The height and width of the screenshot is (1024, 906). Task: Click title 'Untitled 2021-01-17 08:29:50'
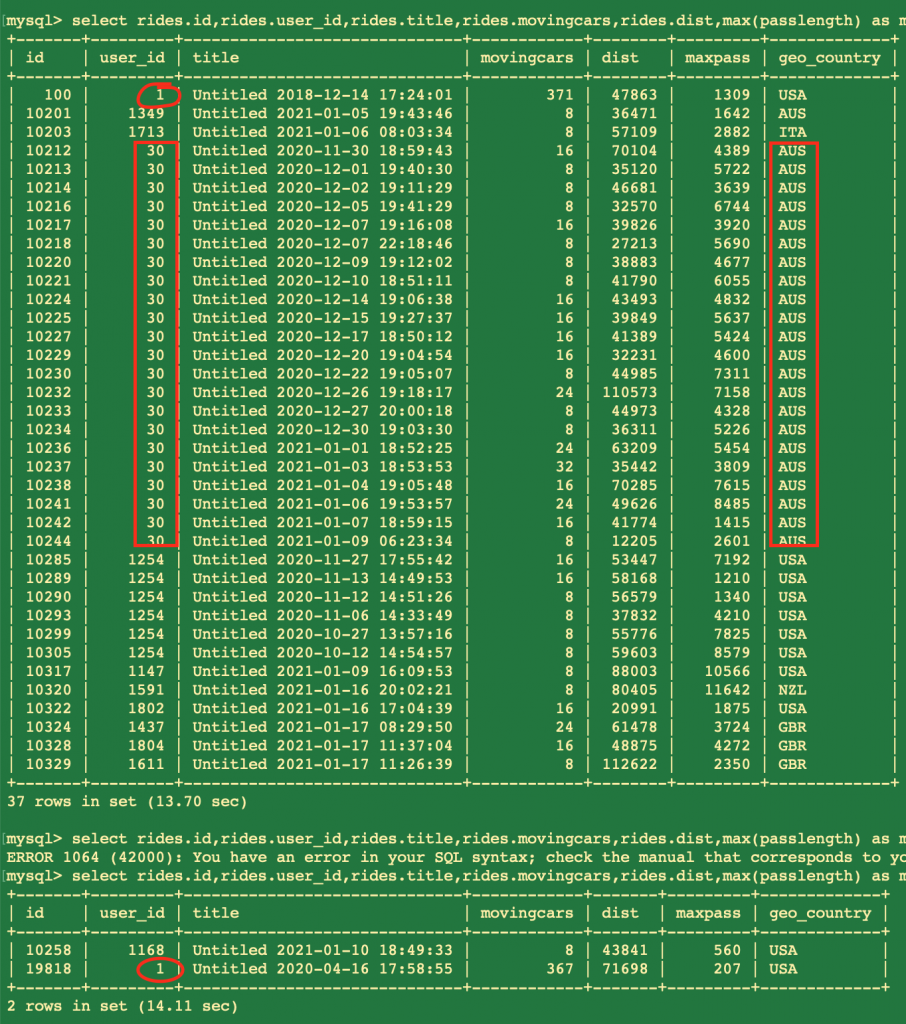[322, 728]
